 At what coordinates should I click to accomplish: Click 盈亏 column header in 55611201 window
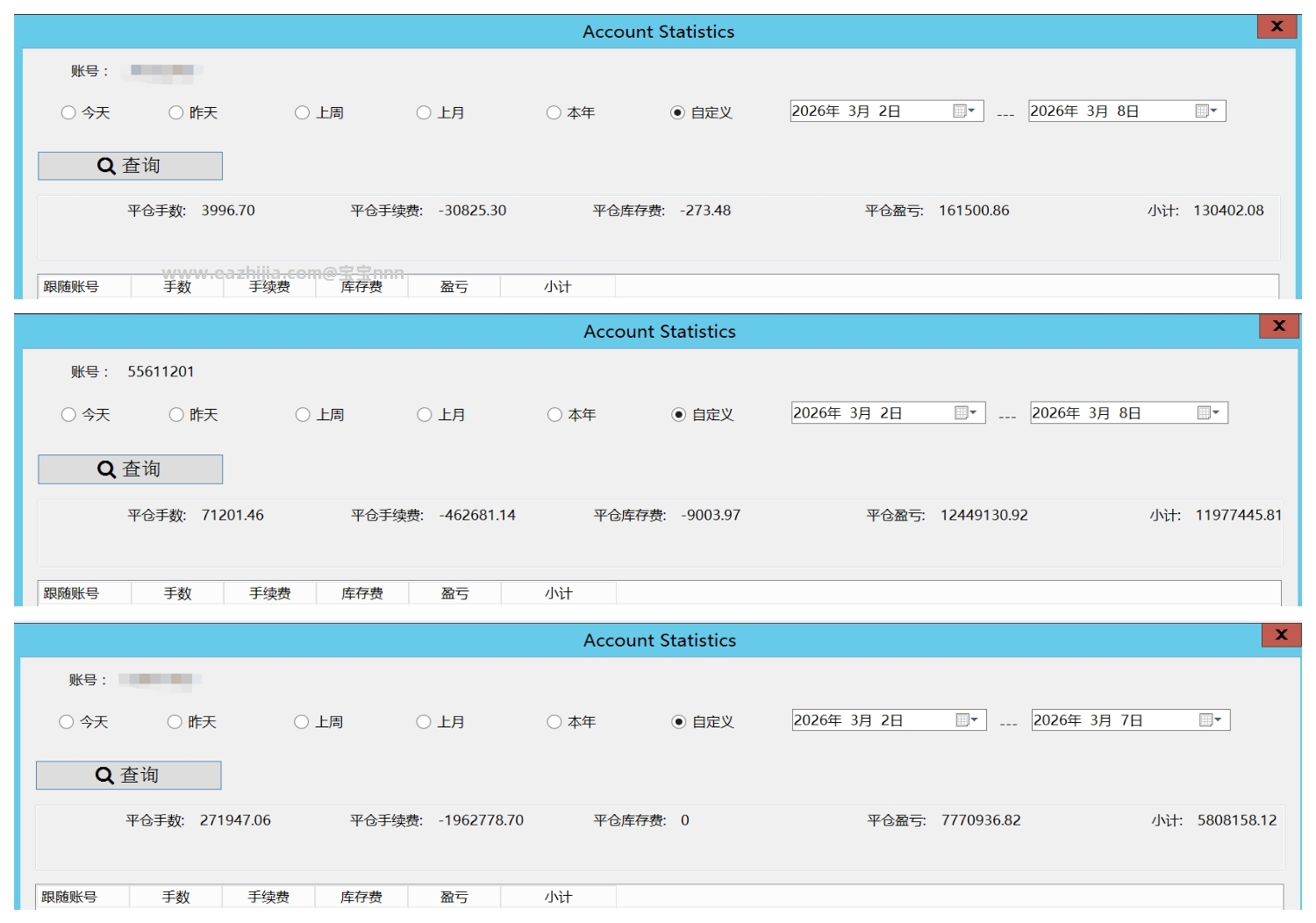click(455, 593)
